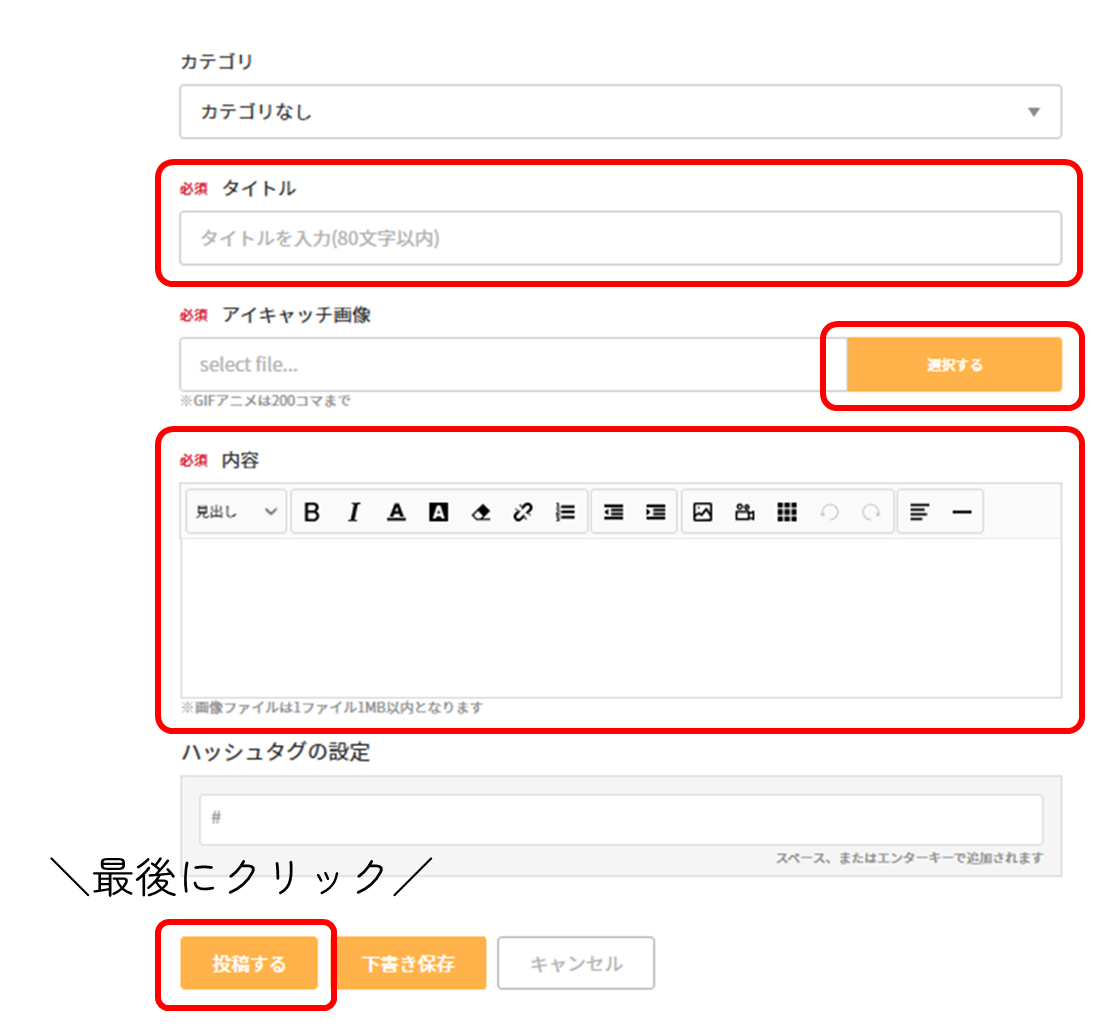Screen dimensions: 1097x1024
Task: Insert a numbered list
Action: [x=565, y=512]
